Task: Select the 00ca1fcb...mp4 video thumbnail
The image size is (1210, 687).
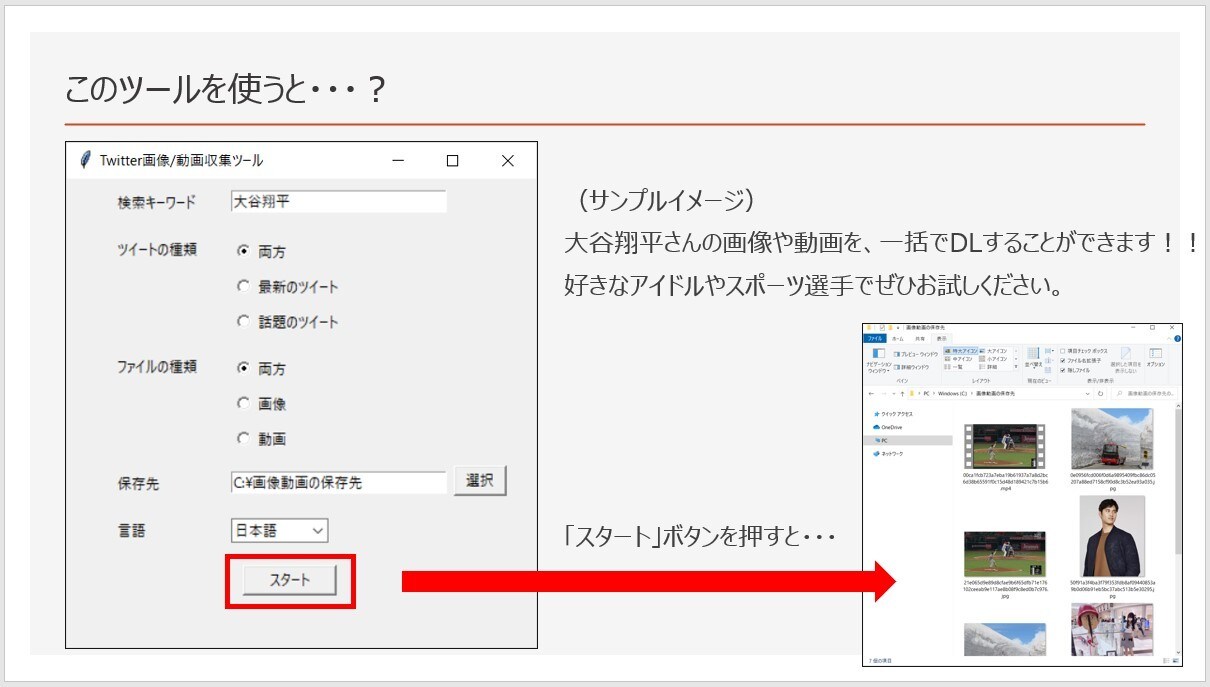Action: 1005,446
